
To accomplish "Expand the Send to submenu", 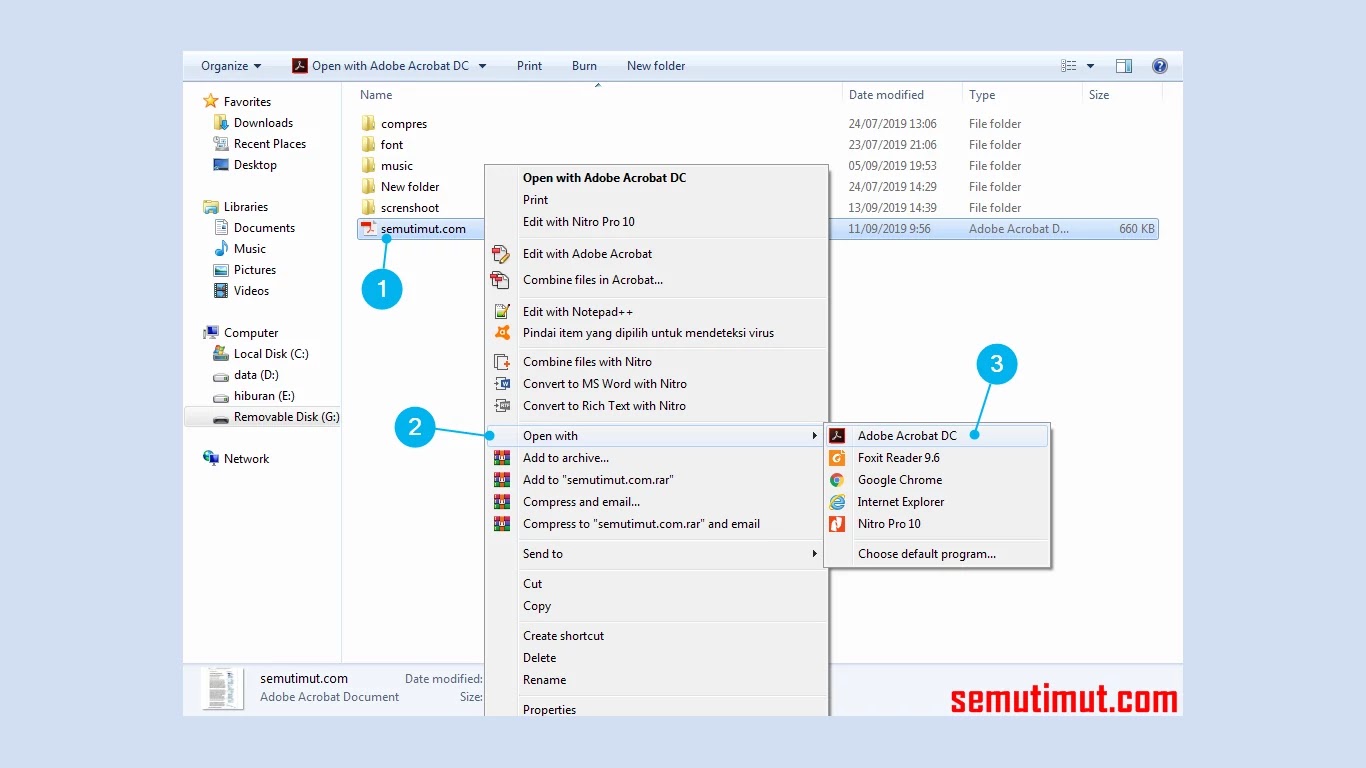I will coord(657,554).
